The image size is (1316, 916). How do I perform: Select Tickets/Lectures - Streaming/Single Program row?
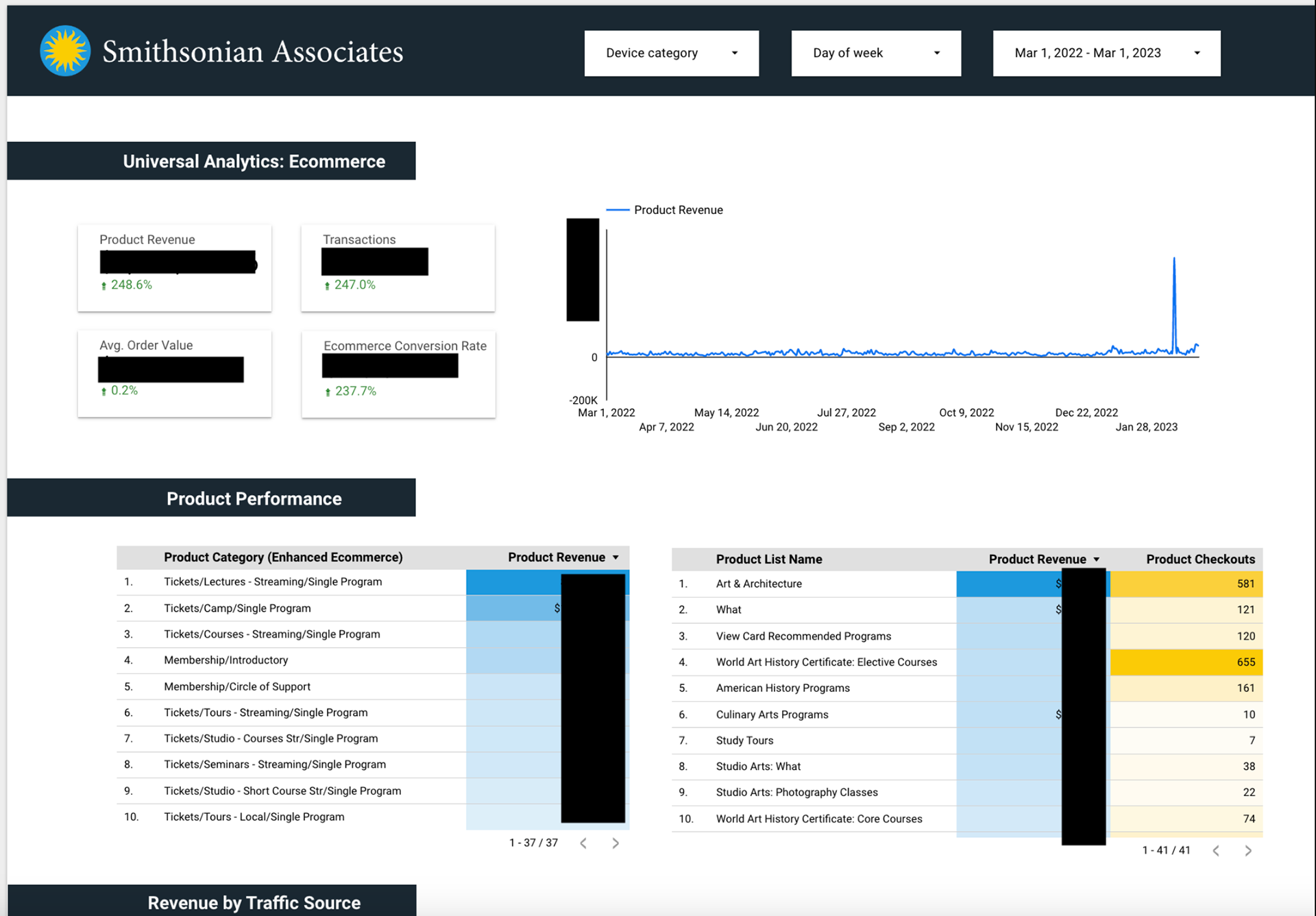tap(373, 582)
